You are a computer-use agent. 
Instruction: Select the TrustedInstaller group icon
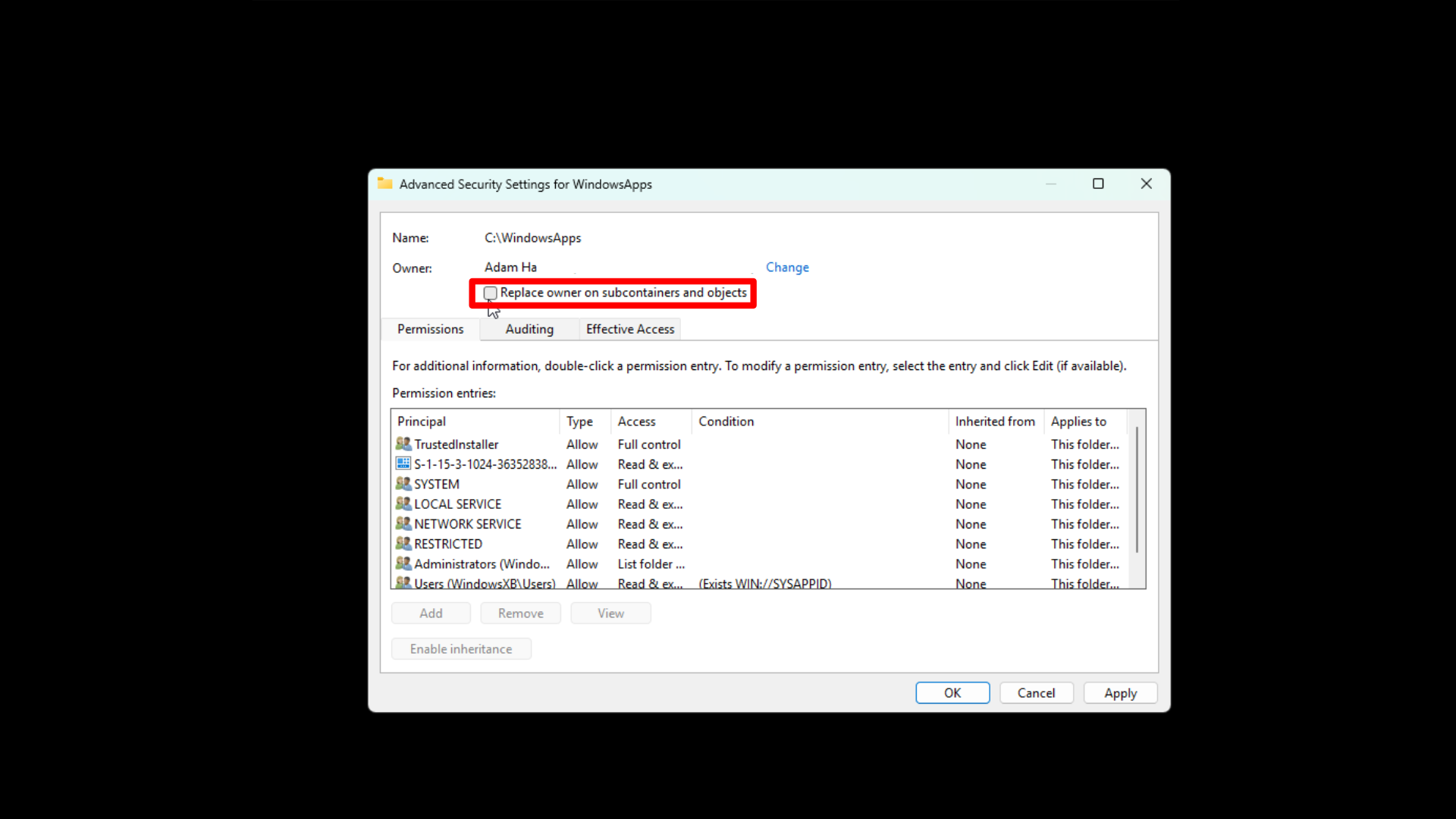coord(403,444)
